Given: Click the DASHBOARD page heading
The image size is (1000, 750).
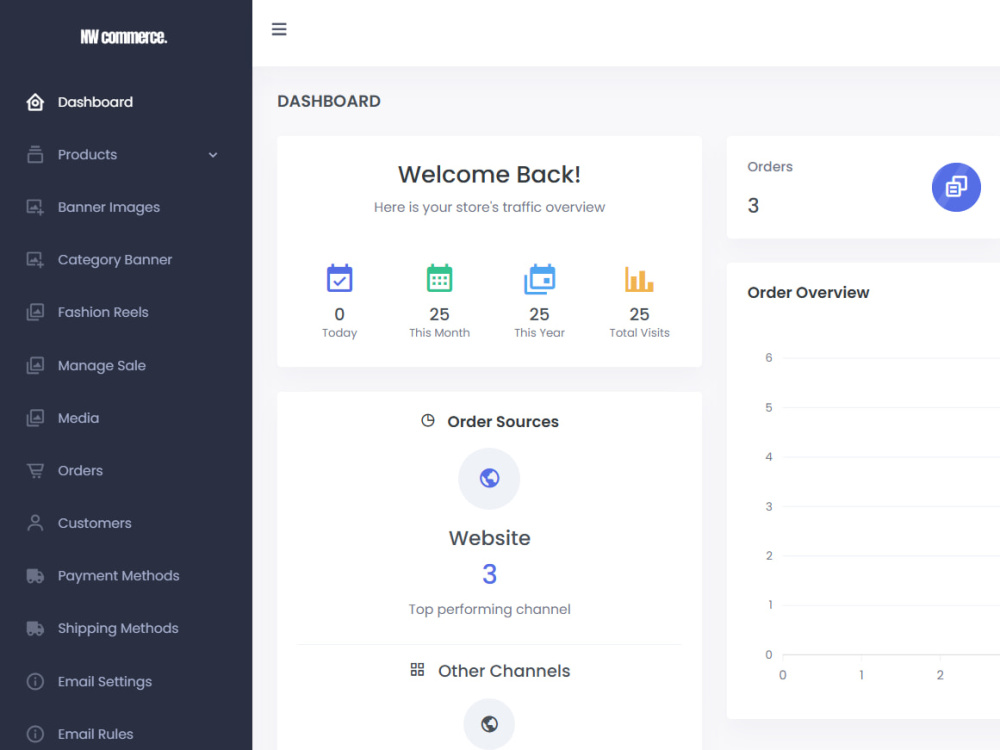Looking at the screenshot, I should [x=329, y=101].
